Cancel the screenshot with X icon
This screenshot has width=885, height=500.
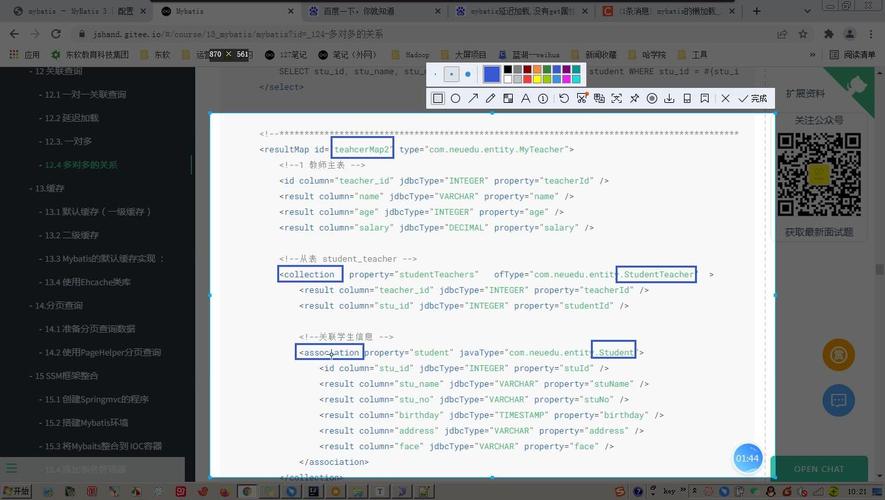tap(724, 99)
